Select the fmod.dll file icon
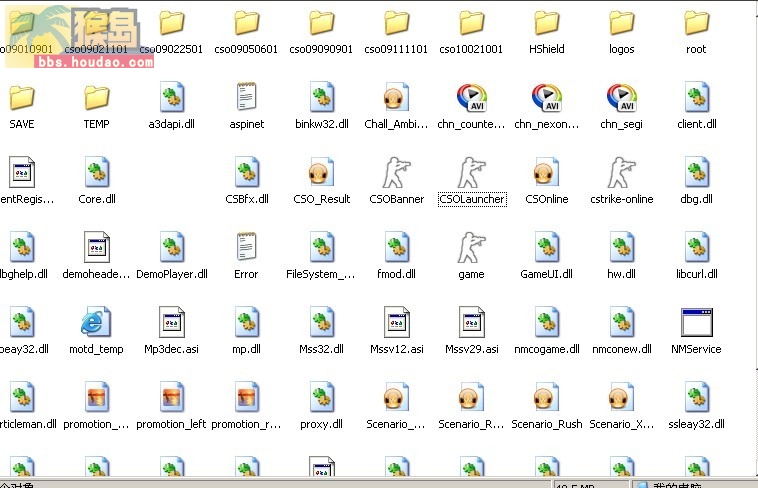 click(x=396, y=248)
